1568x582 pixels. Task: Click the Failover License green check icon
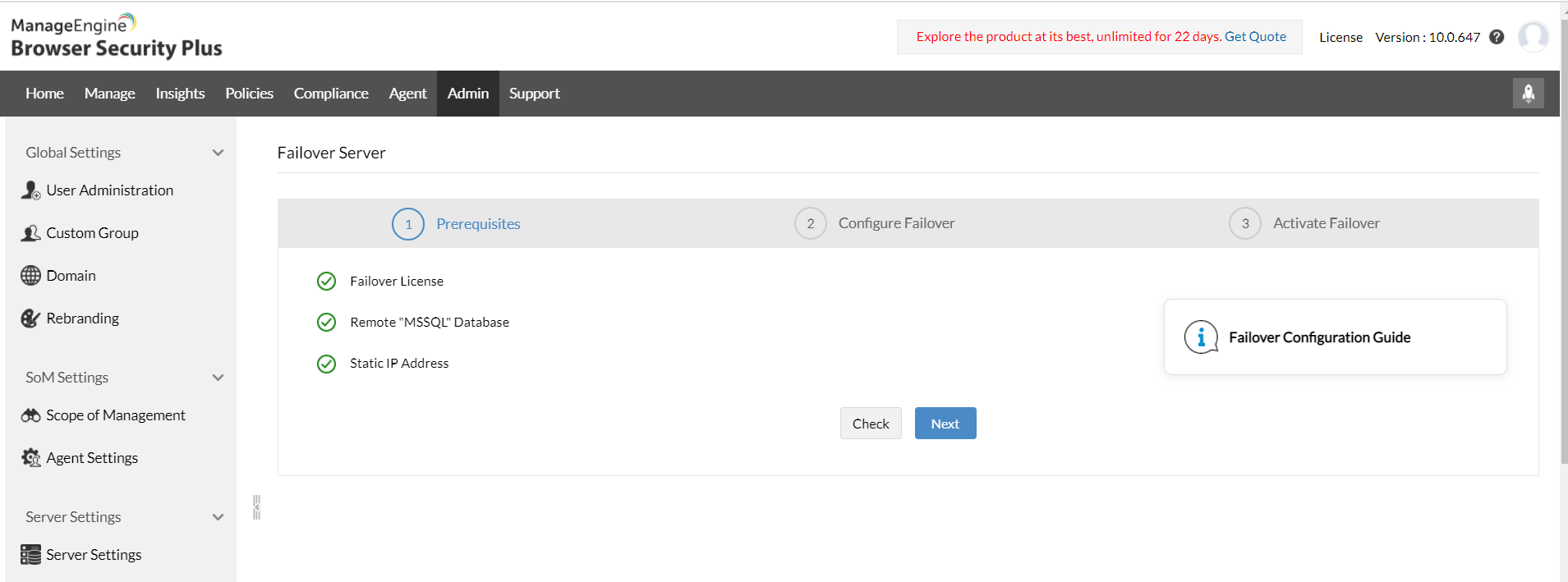tap(326, 282)
